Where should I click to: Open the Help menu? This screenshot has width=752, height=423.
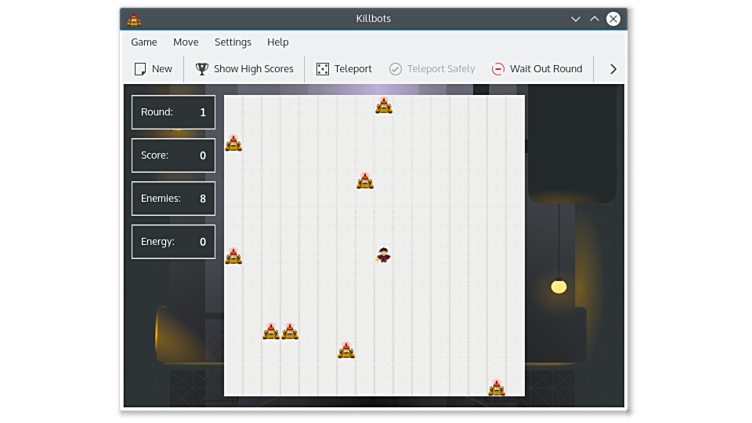coord(278,42)
